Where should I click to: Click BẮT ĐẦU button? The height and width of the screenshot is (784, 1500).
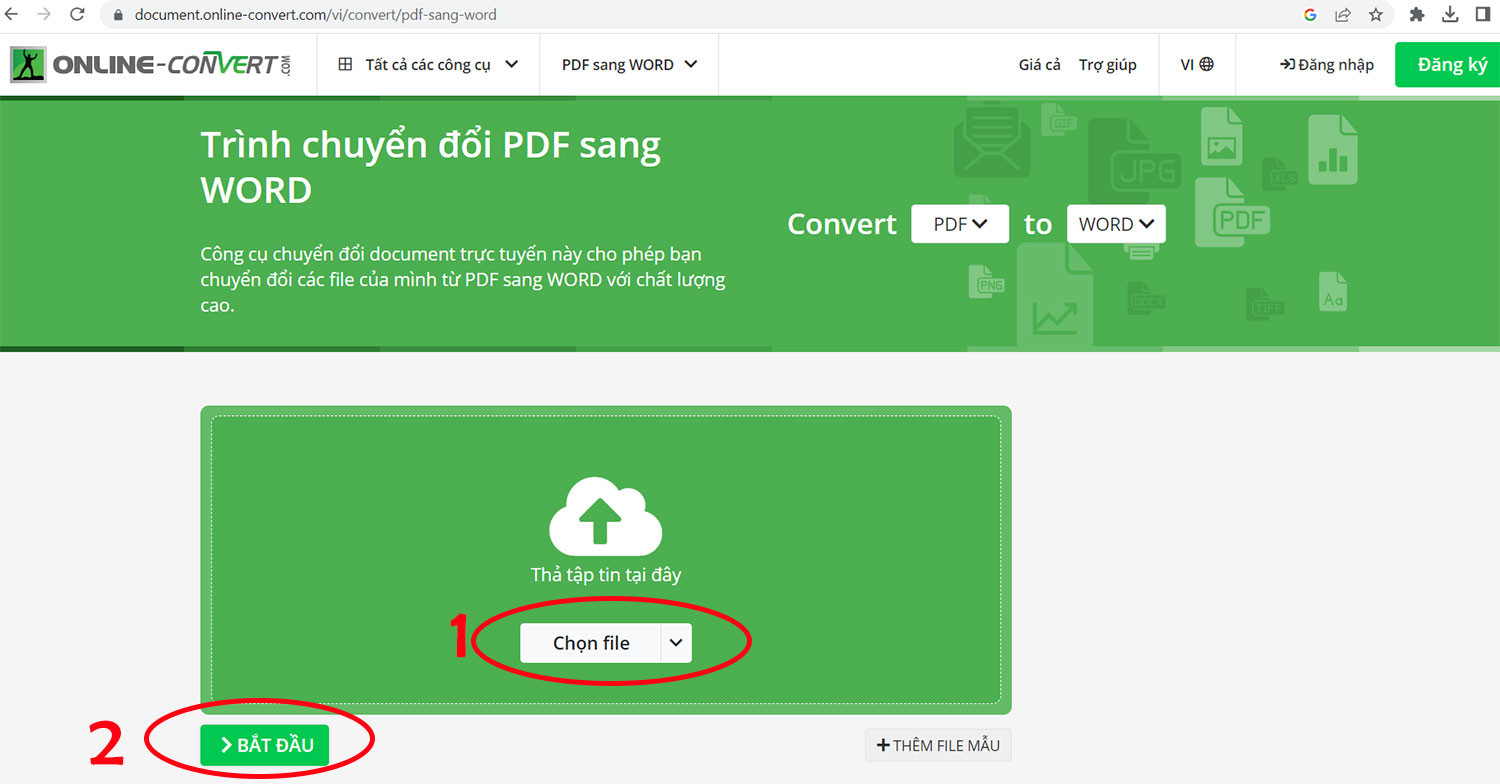click(264, 745)
